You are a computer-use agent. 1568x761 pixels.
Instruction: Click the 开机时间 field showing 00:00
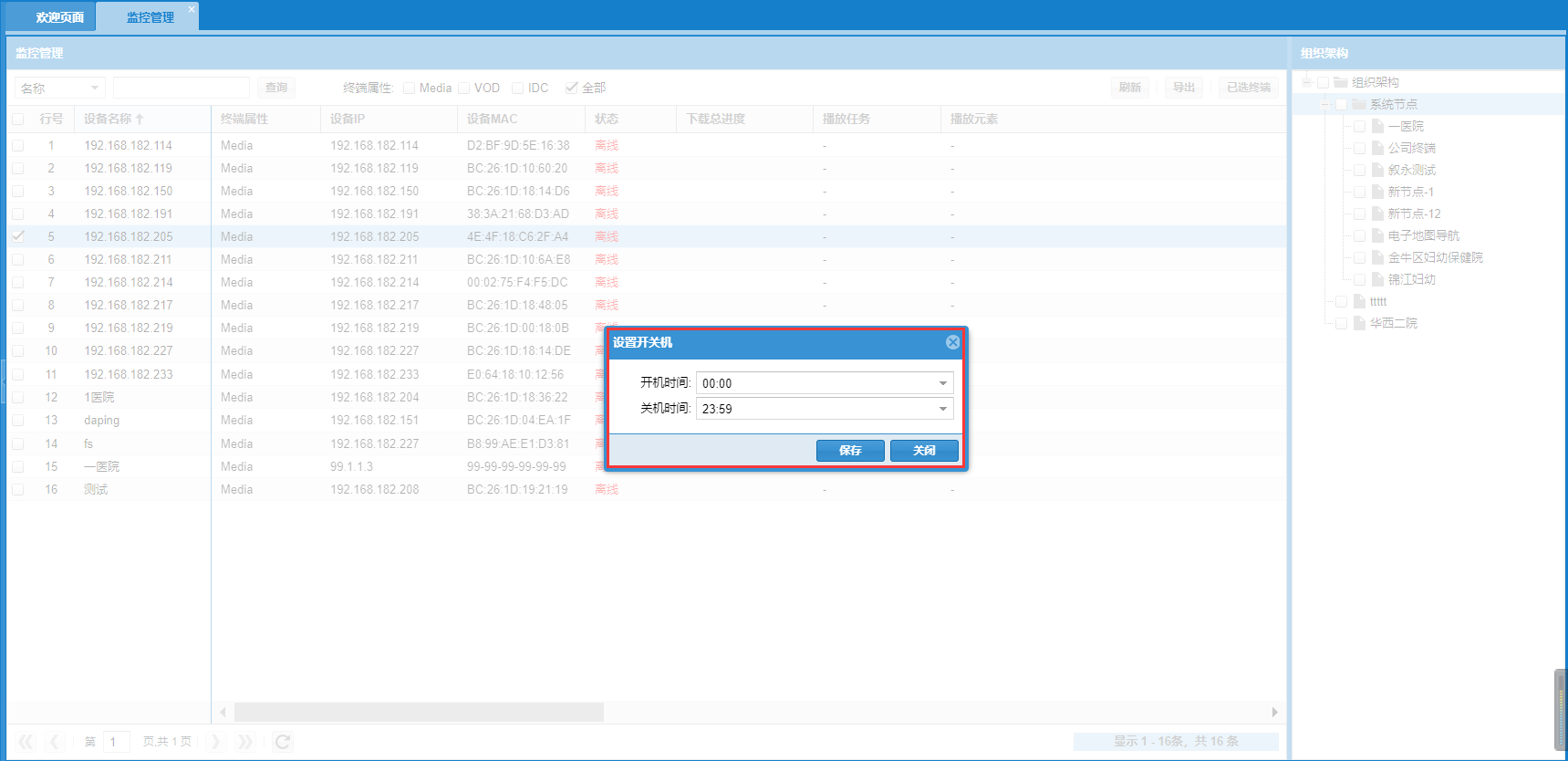click(825, 383)
